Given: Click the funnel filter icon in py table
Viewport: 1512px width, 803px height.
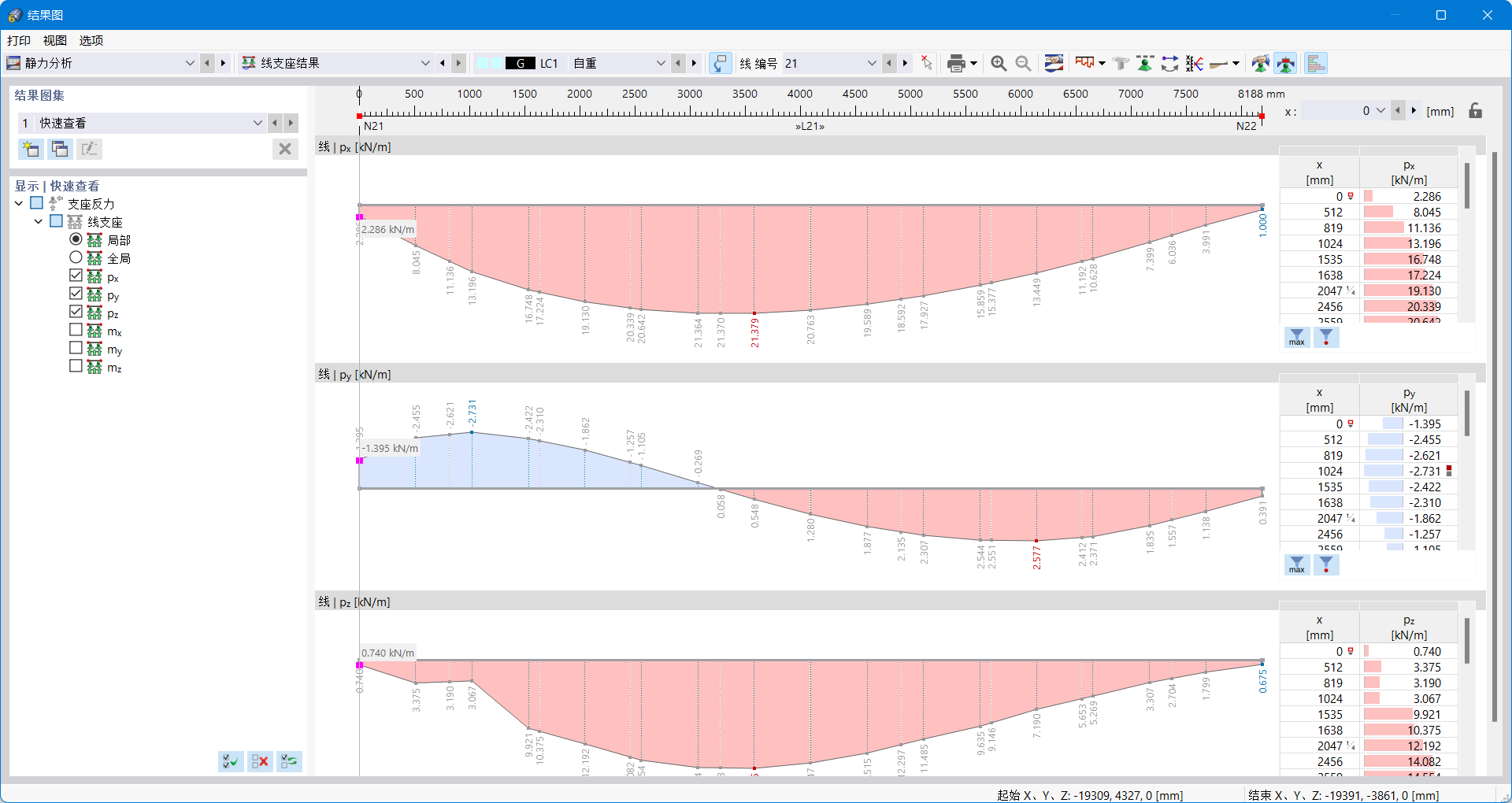Looking at the screenshot, I should (1326, 565).
